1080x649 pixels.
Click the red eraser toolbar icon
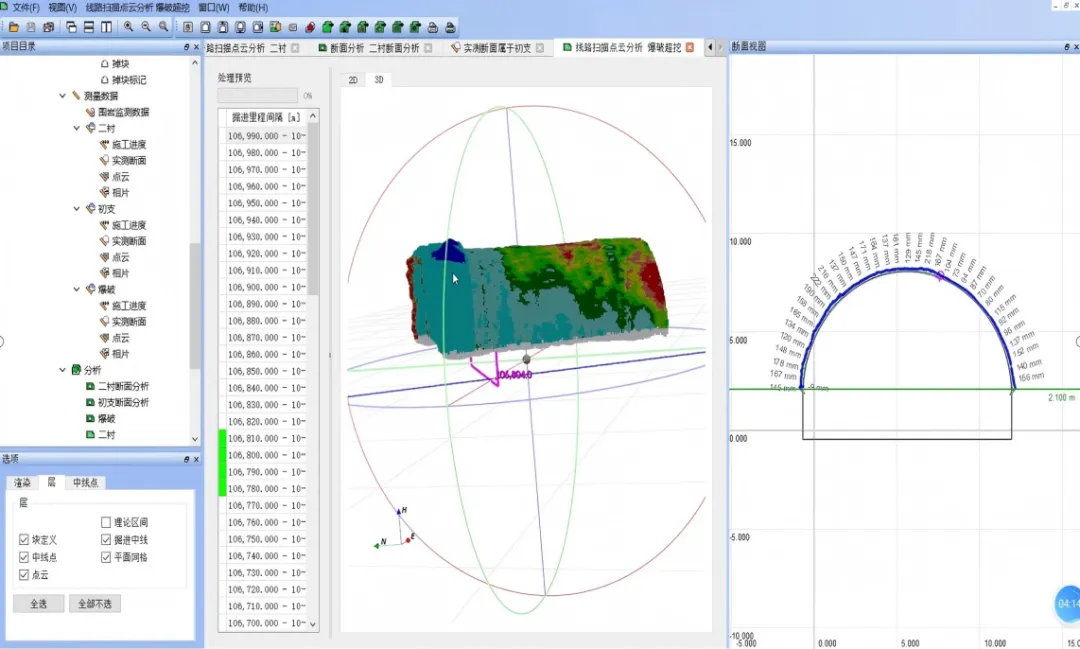pyautogui.click(x=310, y=28)
